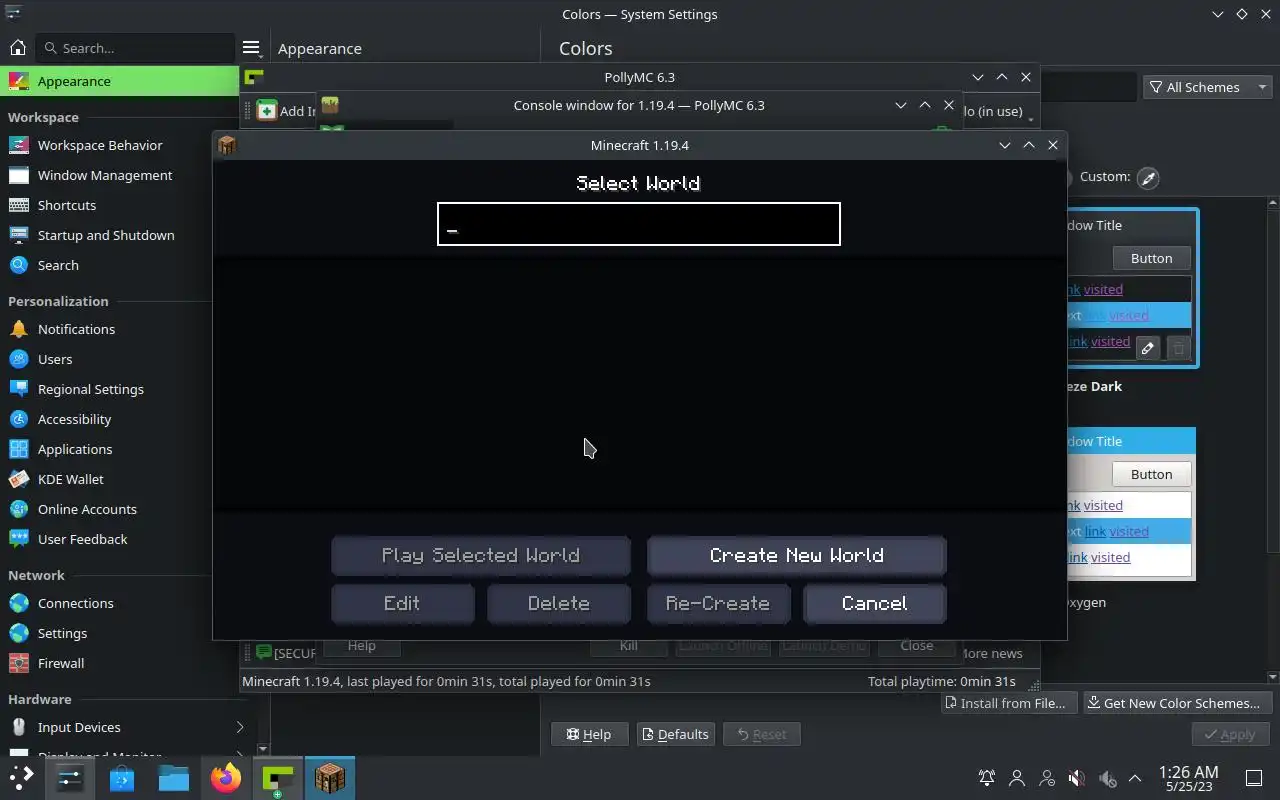The image size is (1280, 800).
Task: Click the Apply button in Colors settings
Action: coord(1230,734)
